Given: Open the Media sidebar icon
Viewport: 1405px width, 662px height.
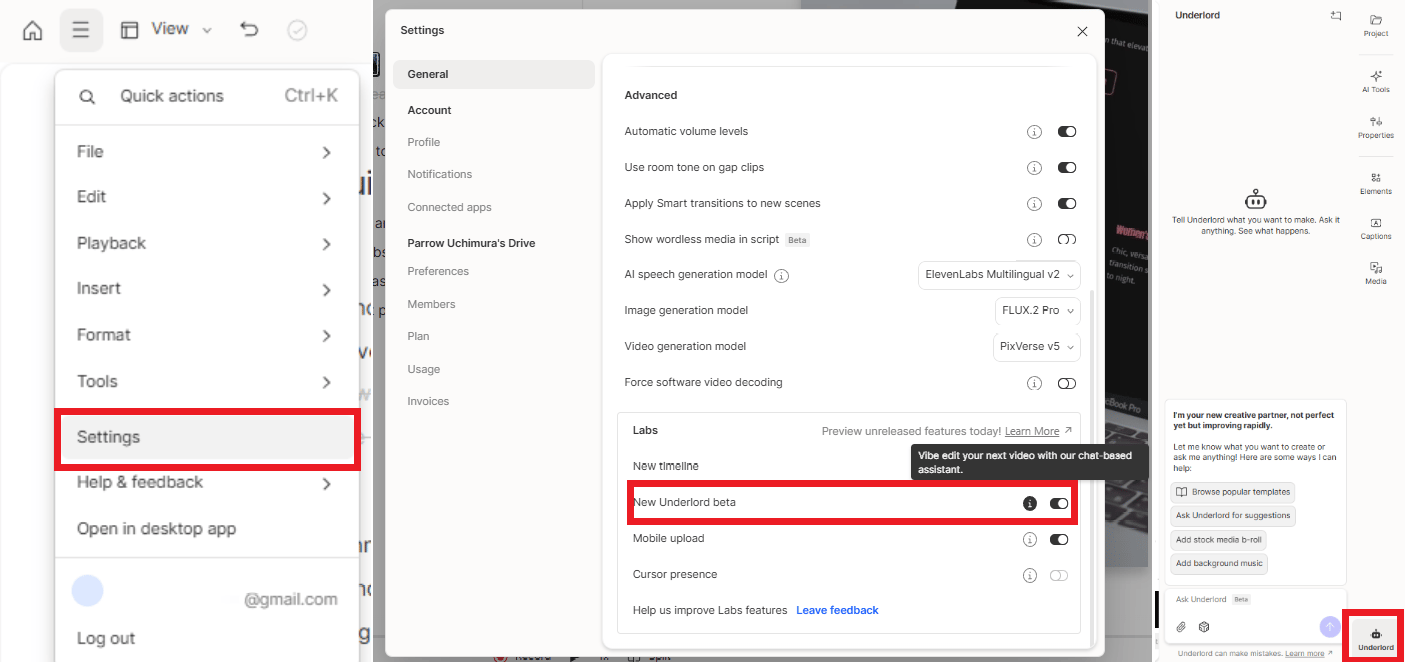Looking at the screenshot, I should 1376,274.
